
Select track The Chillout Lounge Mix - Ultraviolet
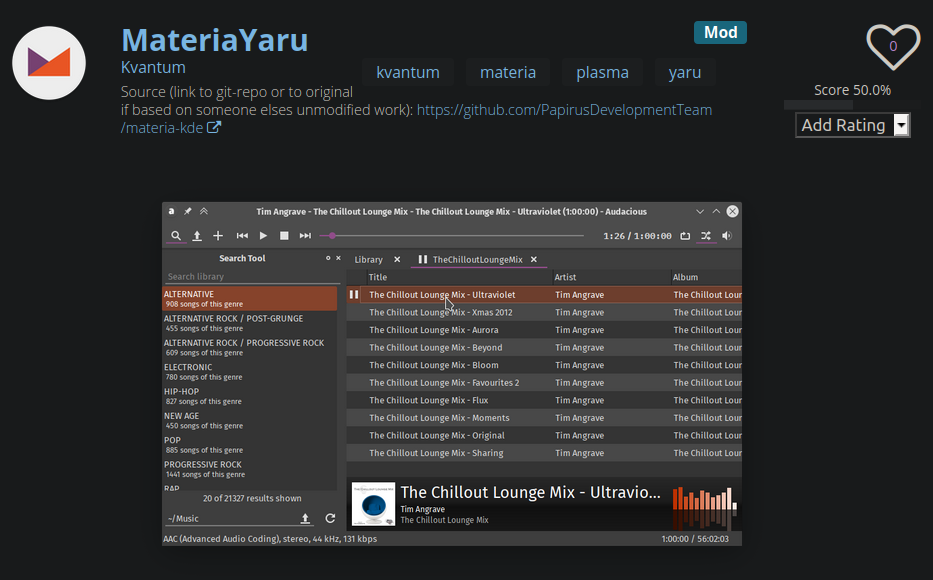tap(544, 294)
